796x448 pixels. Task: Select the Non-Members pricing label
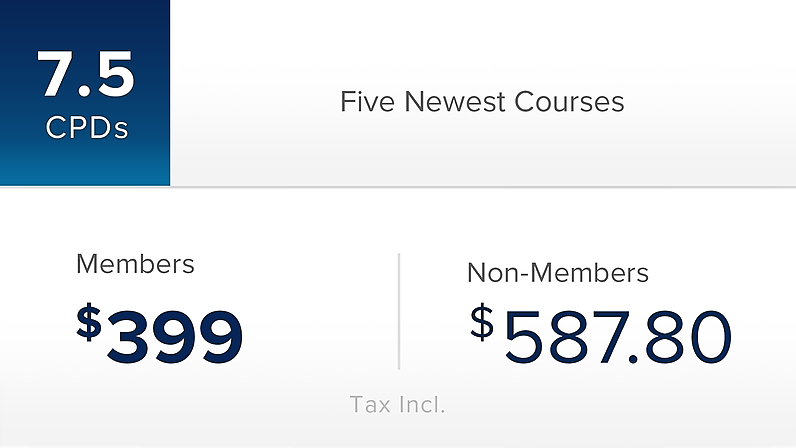557,273
